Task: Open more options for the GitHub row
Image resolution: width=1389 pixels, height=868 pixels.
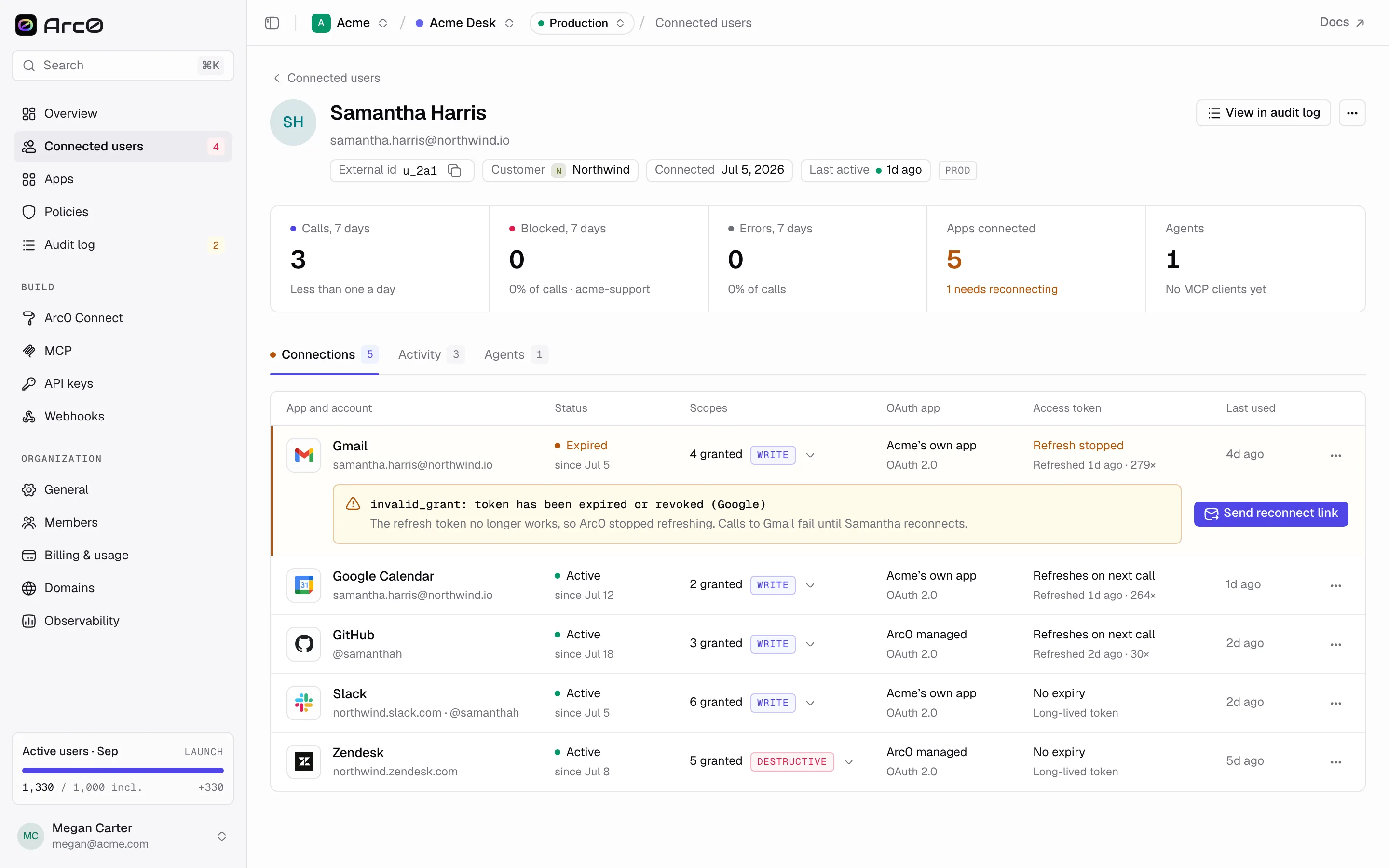Action: (x=1335, y=644)
